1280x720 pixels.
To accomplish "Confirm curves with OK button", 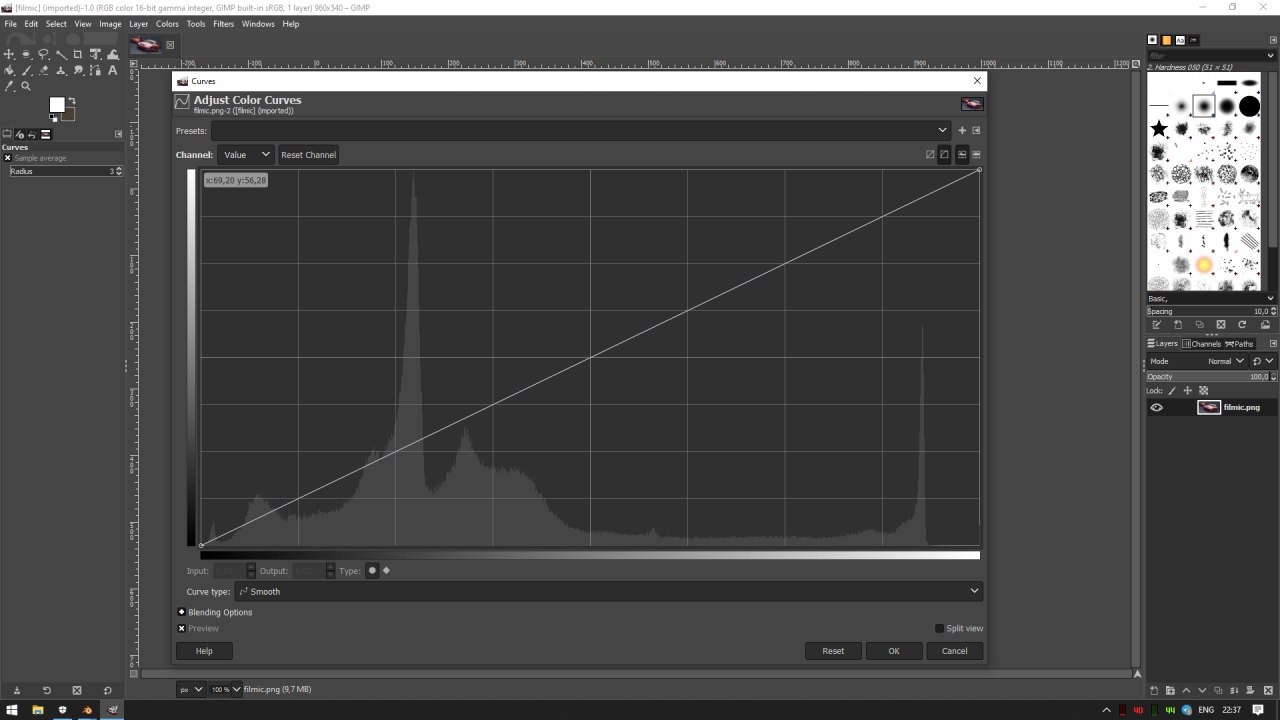I will pyautogui.click(x=894, y=650).
